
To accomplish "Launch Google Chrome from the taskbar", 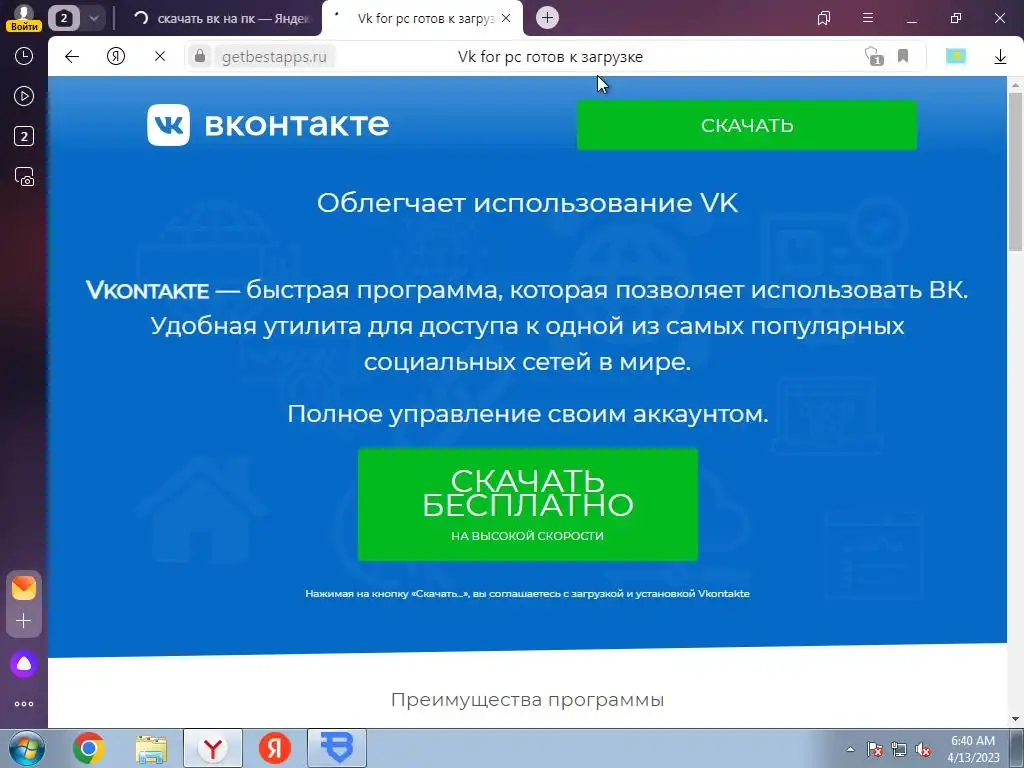I will (89, 748).
